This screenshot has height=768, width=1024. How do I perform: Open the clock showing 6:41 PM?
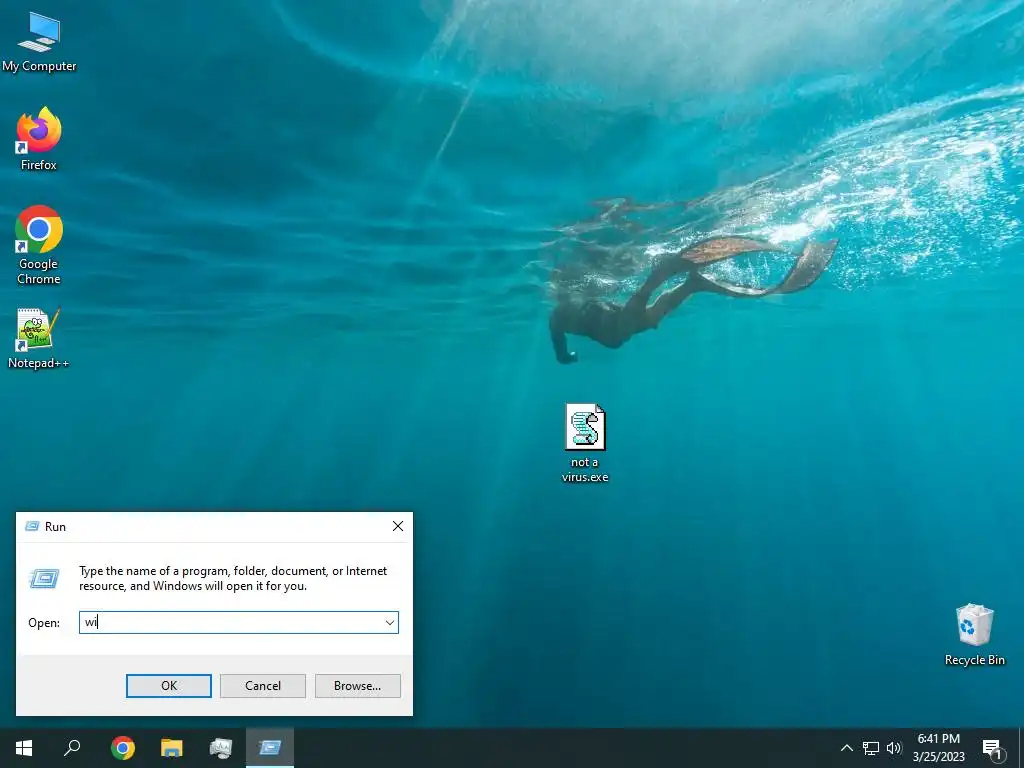coord(938,748)
